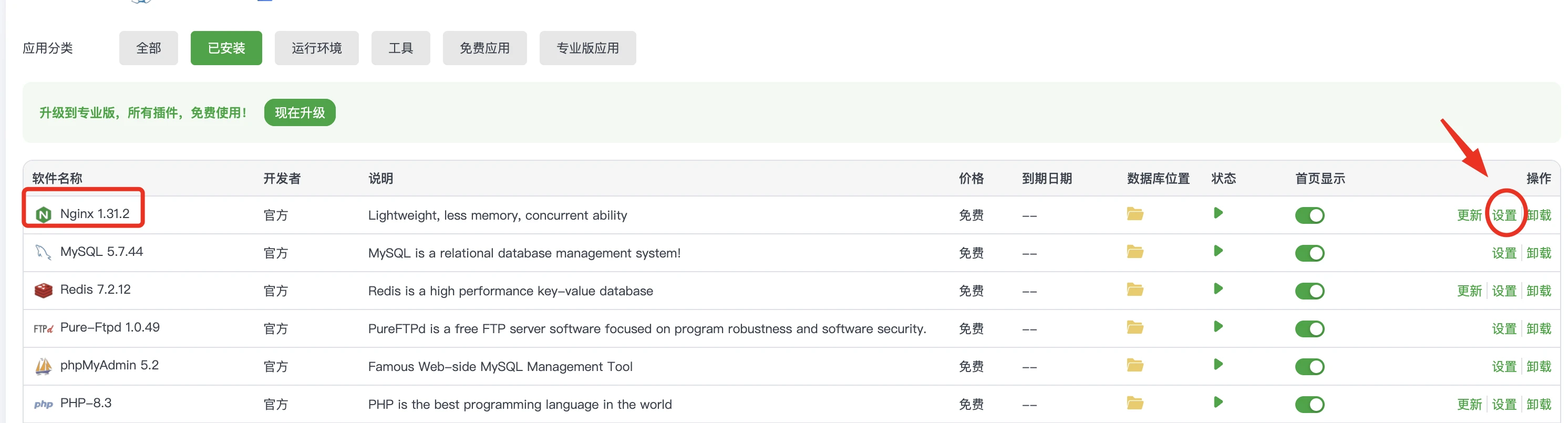Open 设置 for Redis 7.2.12
Viewport: 1568px width, 423px height.
[x=1504, y=291]
